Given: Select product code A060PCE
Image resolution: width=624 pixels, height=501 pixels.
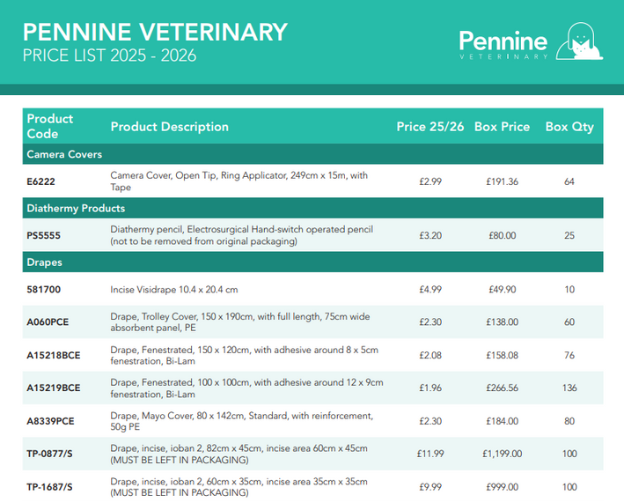Looking at the screenshot, I should tap(48, 323).
